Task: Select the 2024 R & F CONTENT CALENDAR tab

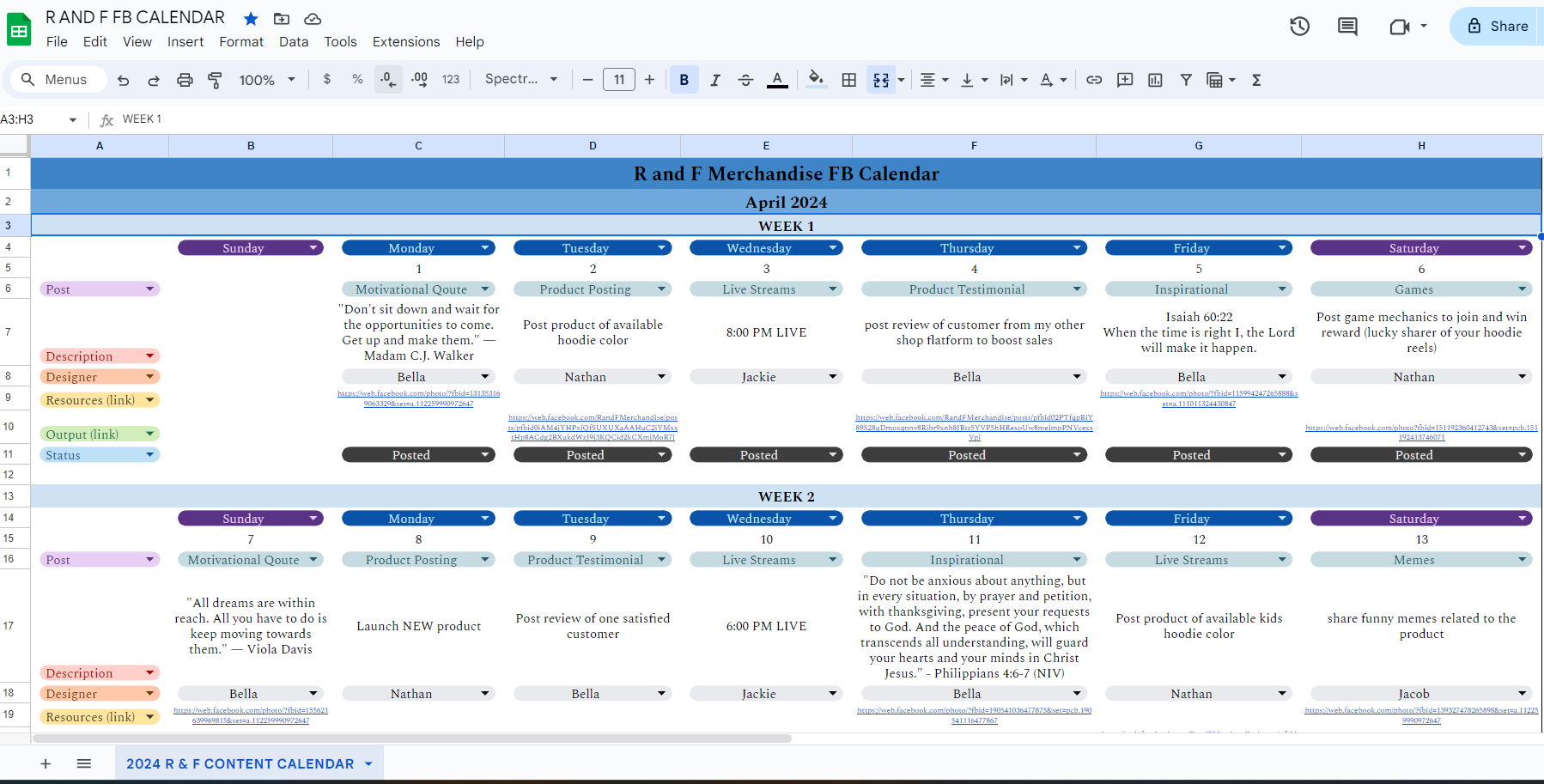Action: [x=249, y=763]
